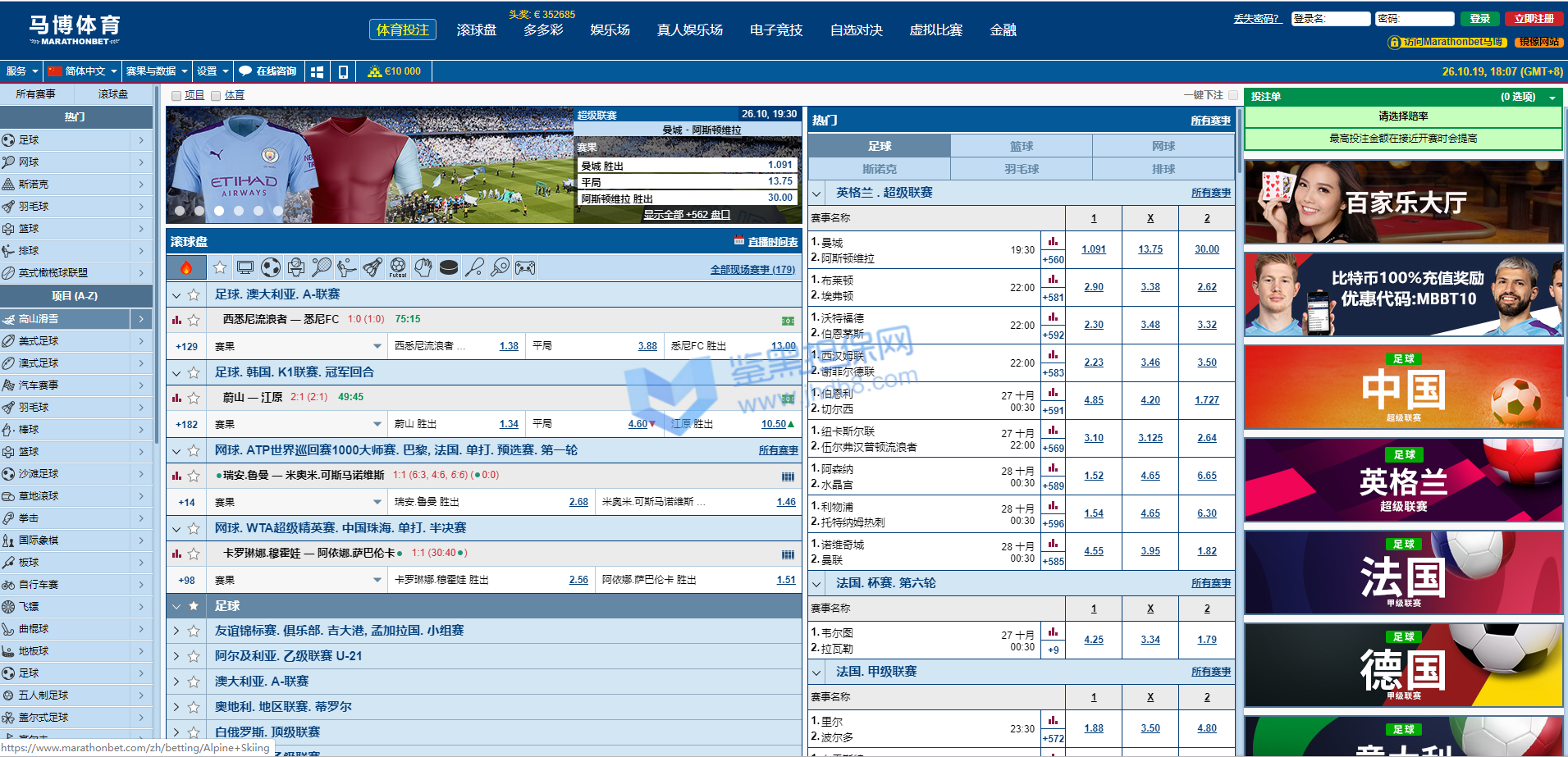1568x757 pixels.
Task: Click the basketball hoop filter icon
Action: (x=296, y=267)
